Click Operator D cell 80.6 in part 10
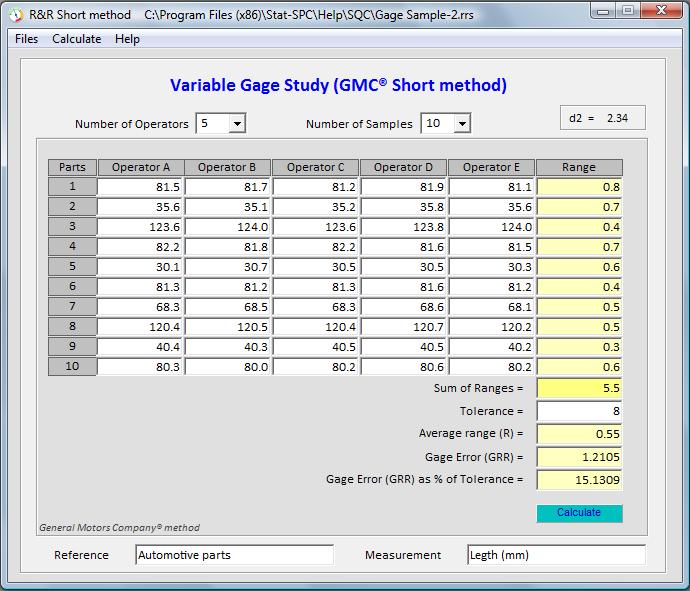The height and width of the screenshot is (591, 690). (x=404, y=367)
